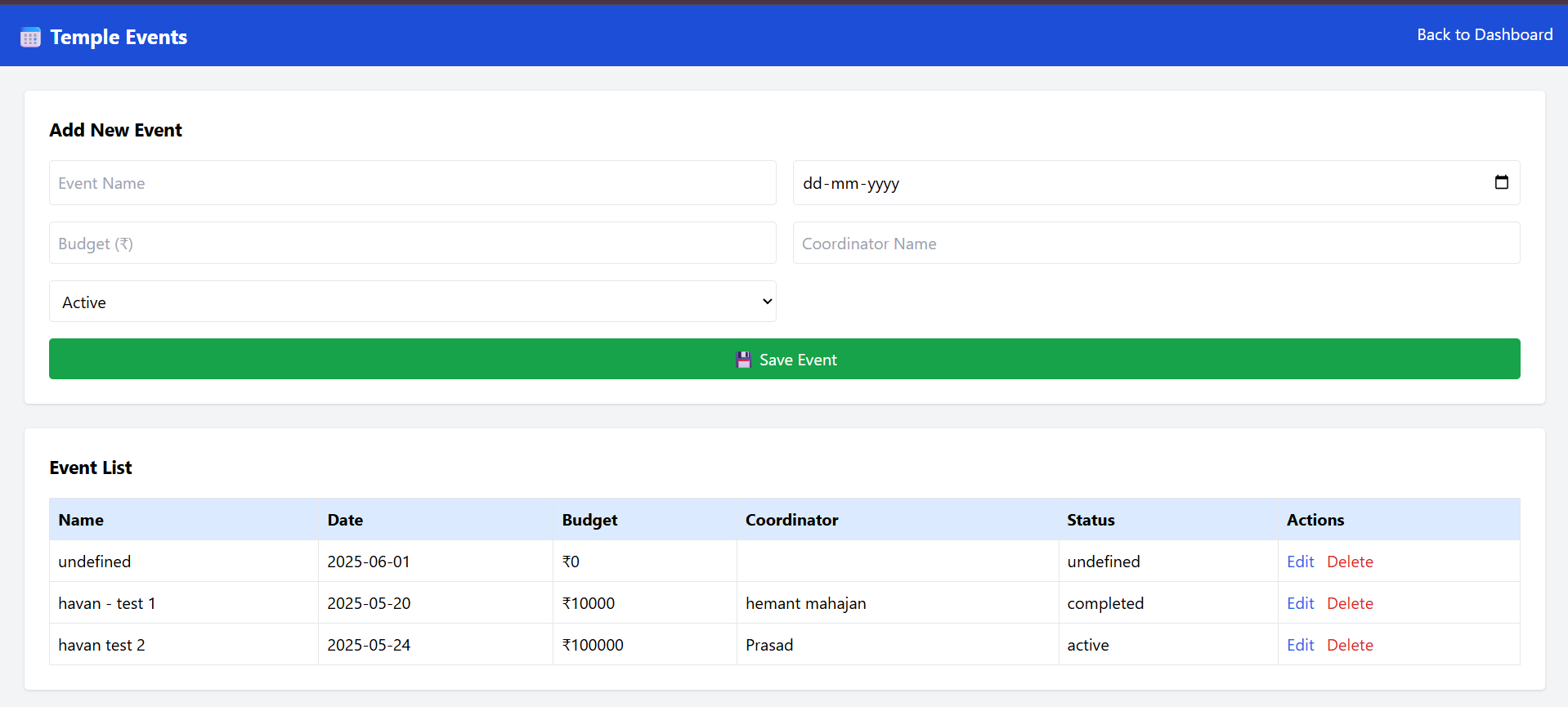This screenshot has width=1568, height=707.
Task: Click the Temple Events header title
Action: coord(119,38)
